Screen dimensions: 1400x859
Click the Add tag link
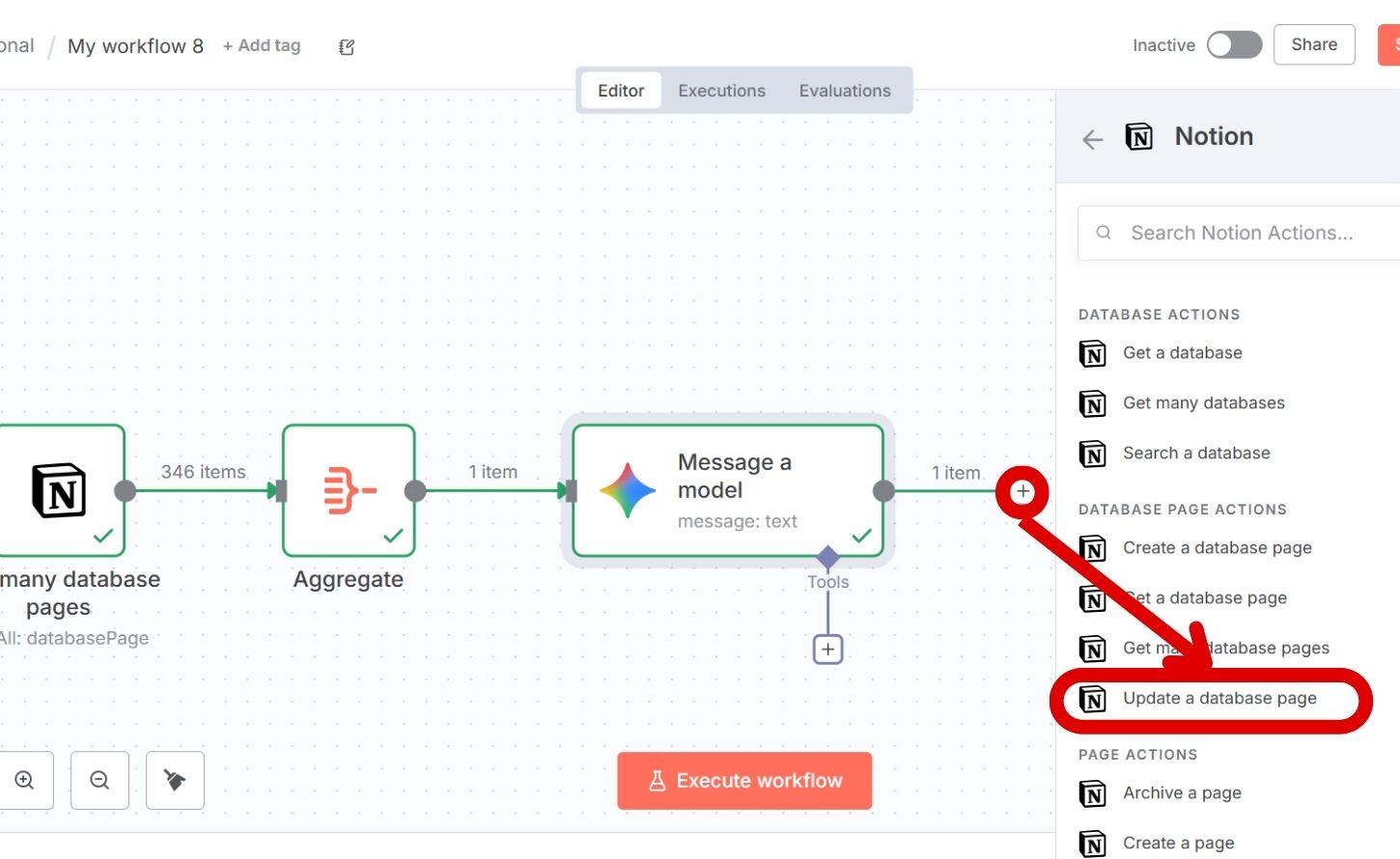coord(262,45)
